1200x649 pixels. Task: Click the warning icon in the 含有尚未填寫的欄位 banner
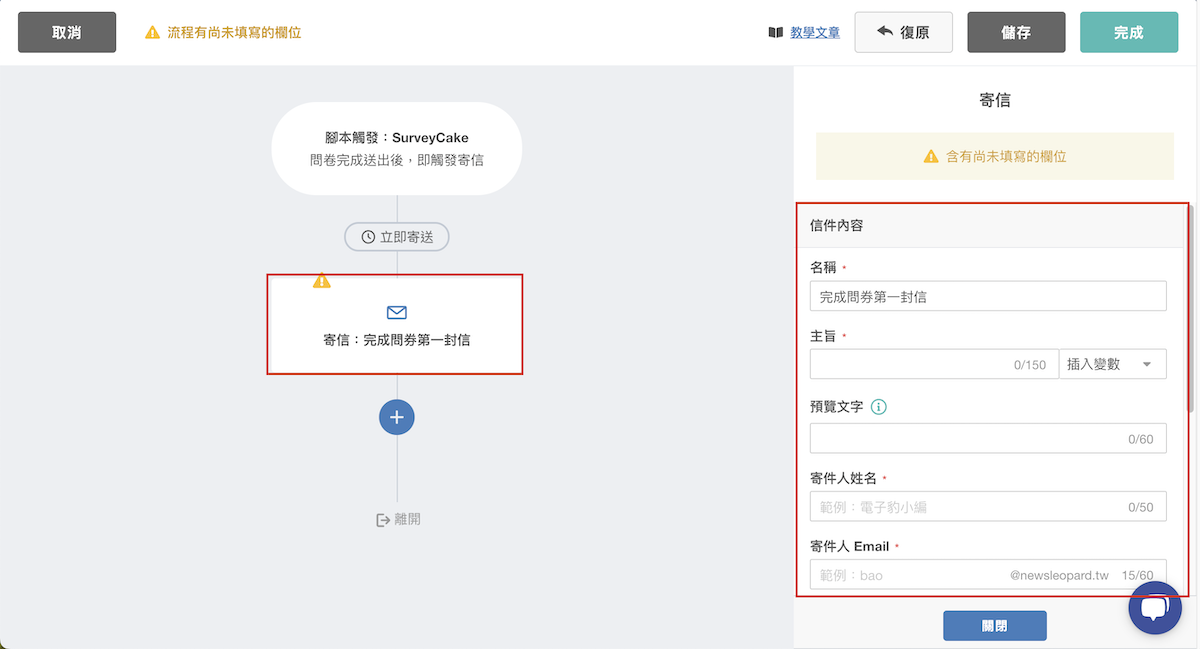coord(931,157)
